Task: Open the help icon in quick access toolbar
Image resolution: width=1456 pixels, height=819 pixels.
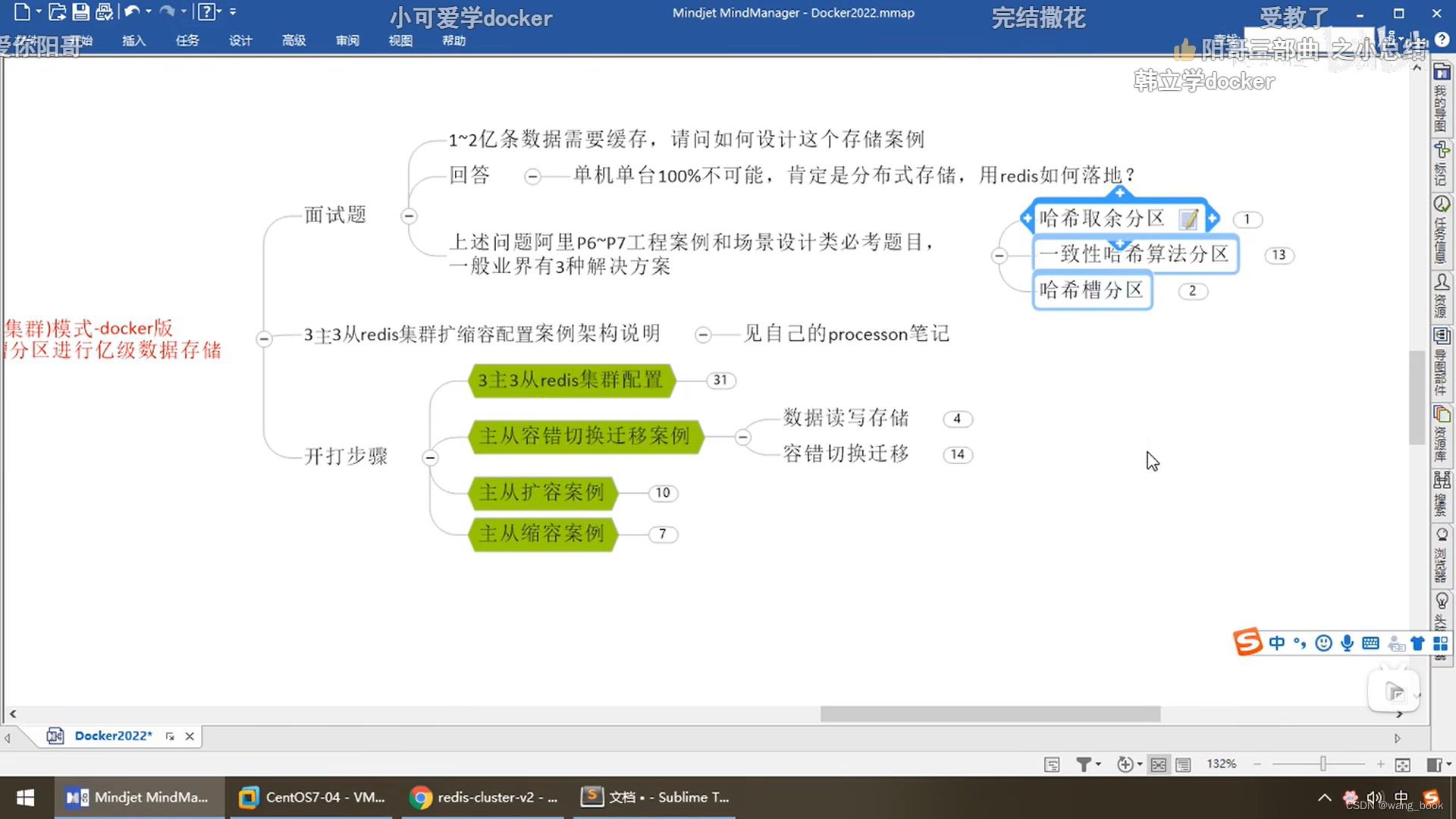Action: [206, 12]
